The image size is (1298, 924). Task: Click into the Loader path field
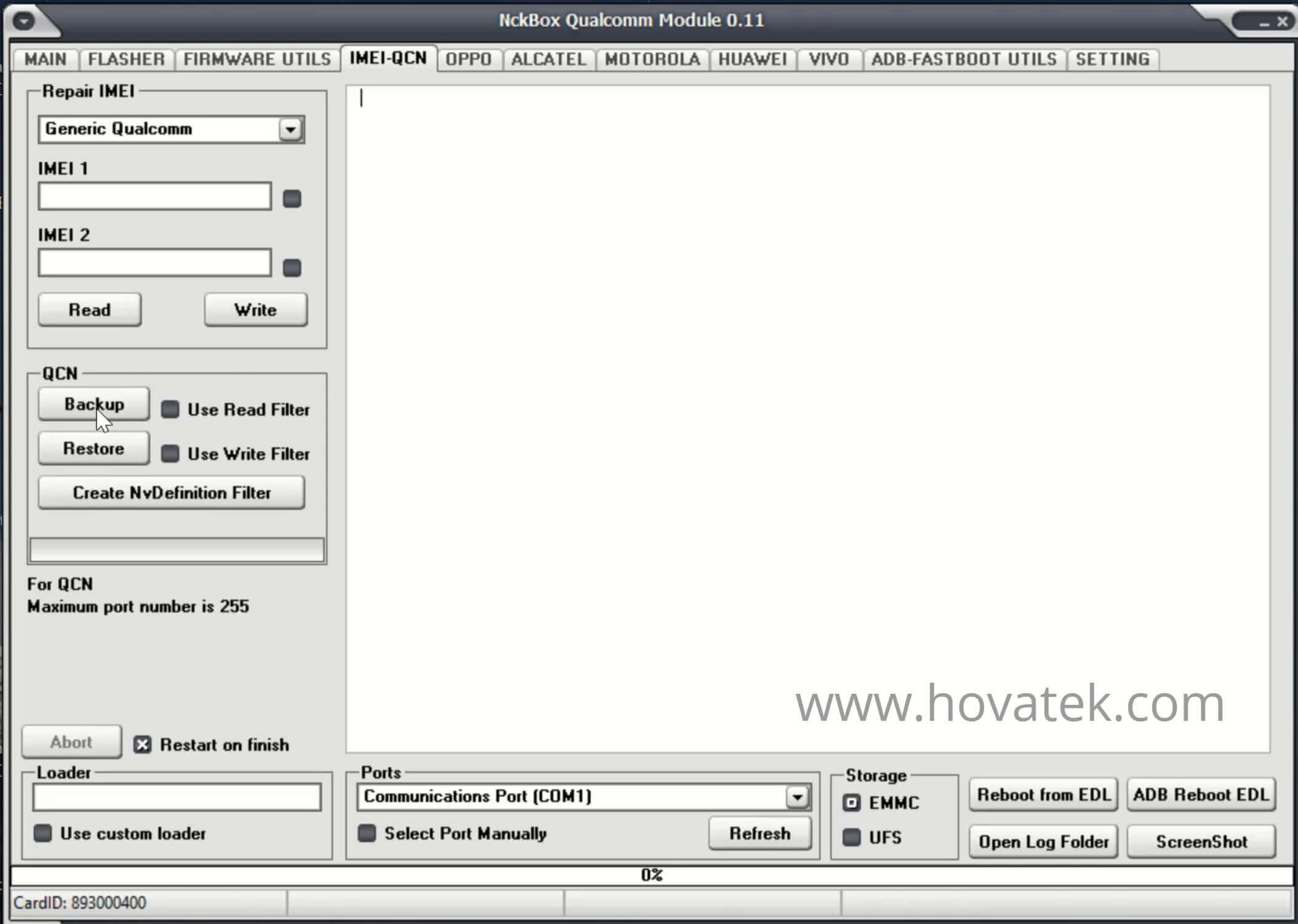tap(177, 797)
